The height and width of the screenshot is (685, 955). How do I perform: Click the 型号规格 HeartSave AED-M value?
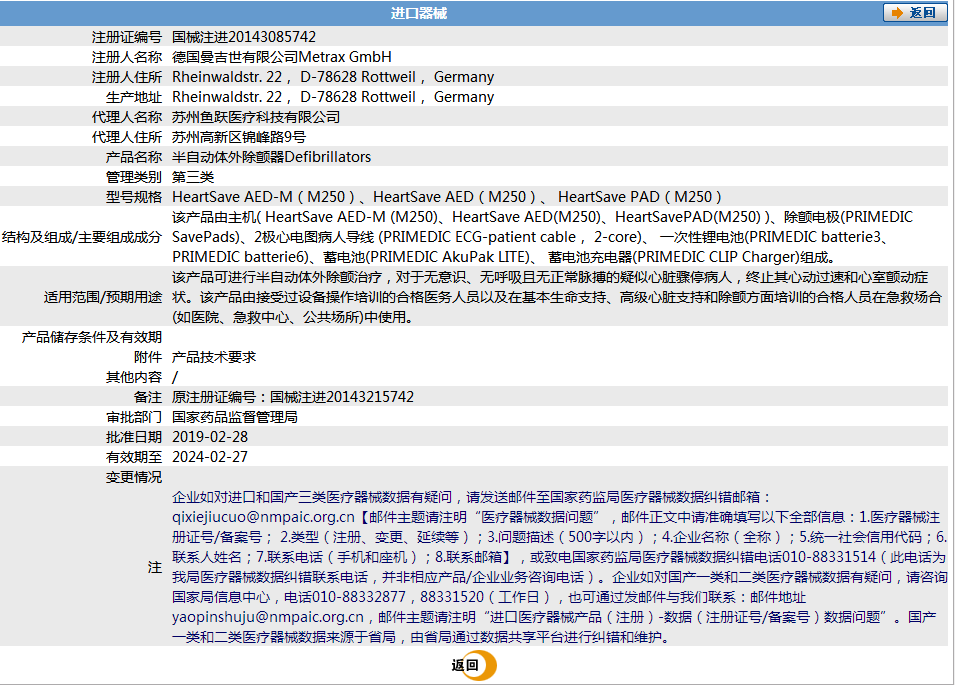point(446,197)
